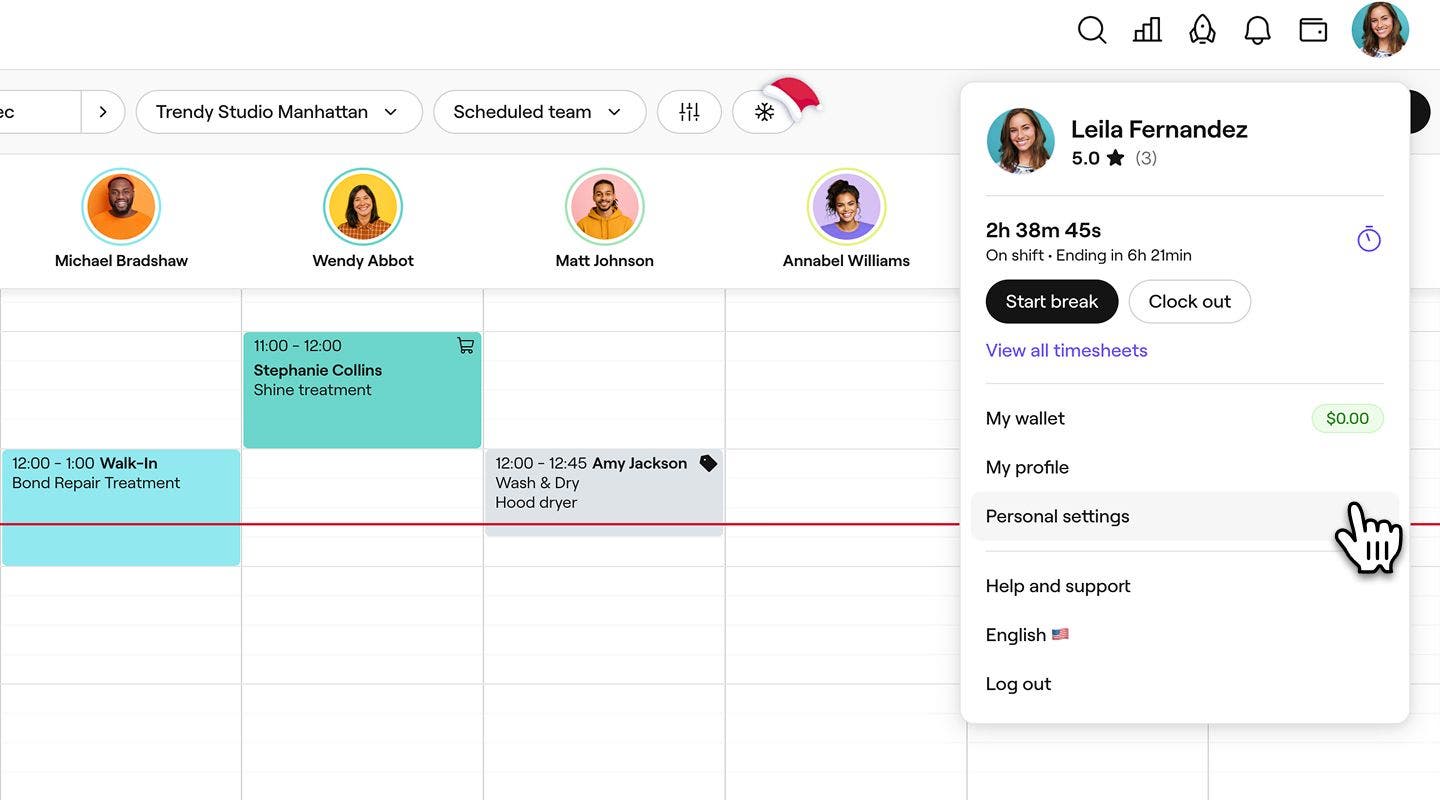Open the Scheduled team dropdown

[538, 112]
